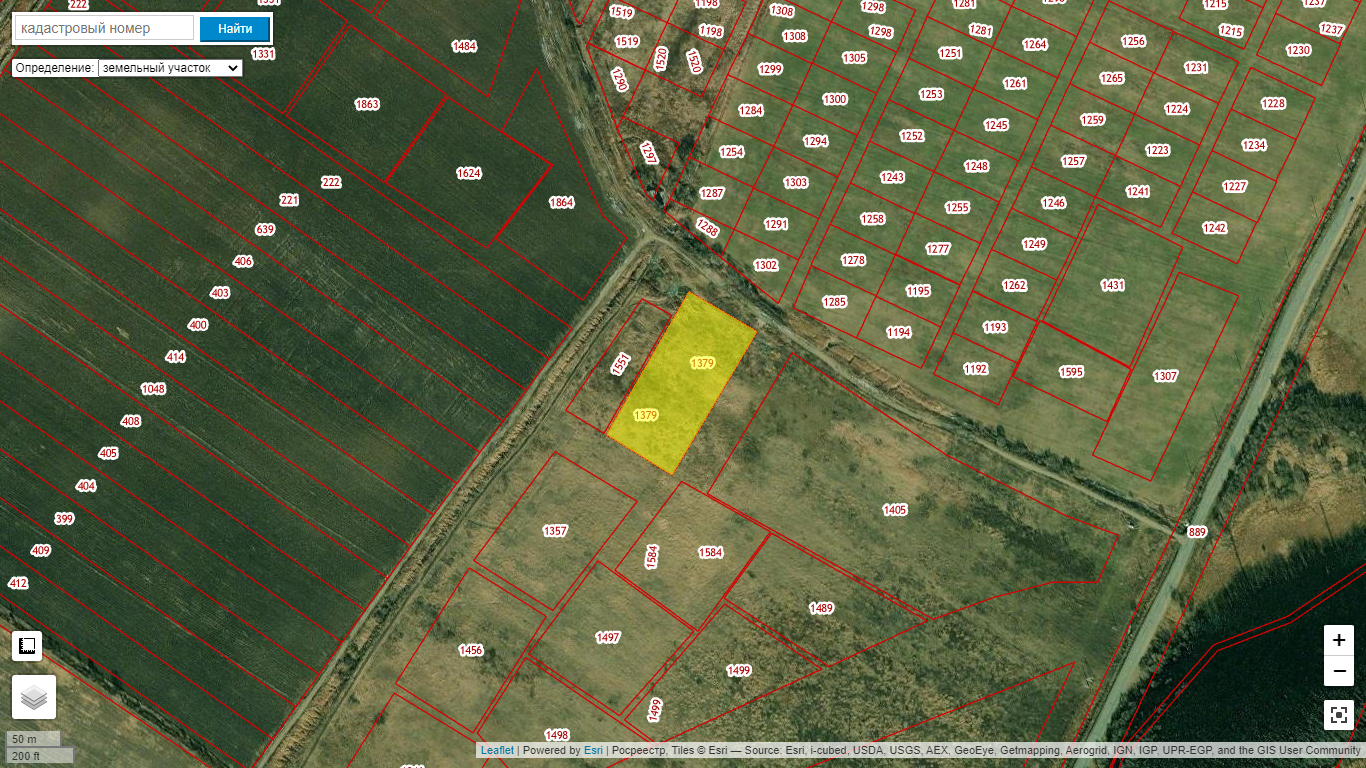1366x768 pixels.
Task: Select parcel labeled 1864
Action: (x=562, y=202)
